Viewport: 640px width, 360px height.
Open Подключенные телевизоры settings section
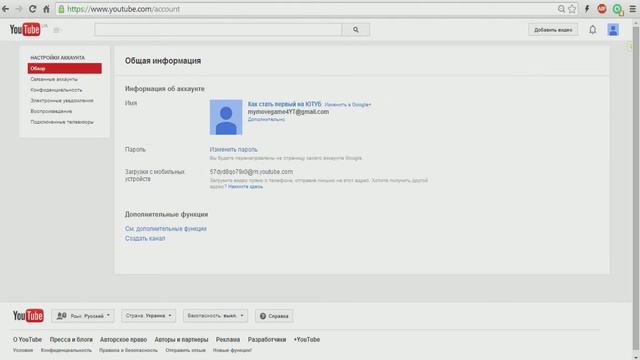[x=62, y=122]
